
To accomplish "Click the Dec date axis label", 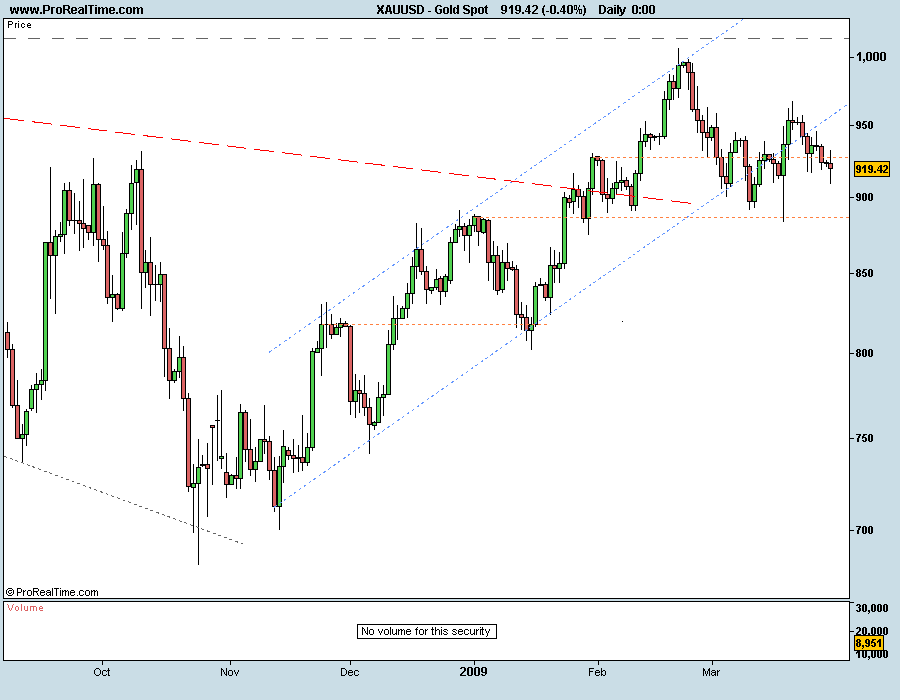I will tap(350, 672).
